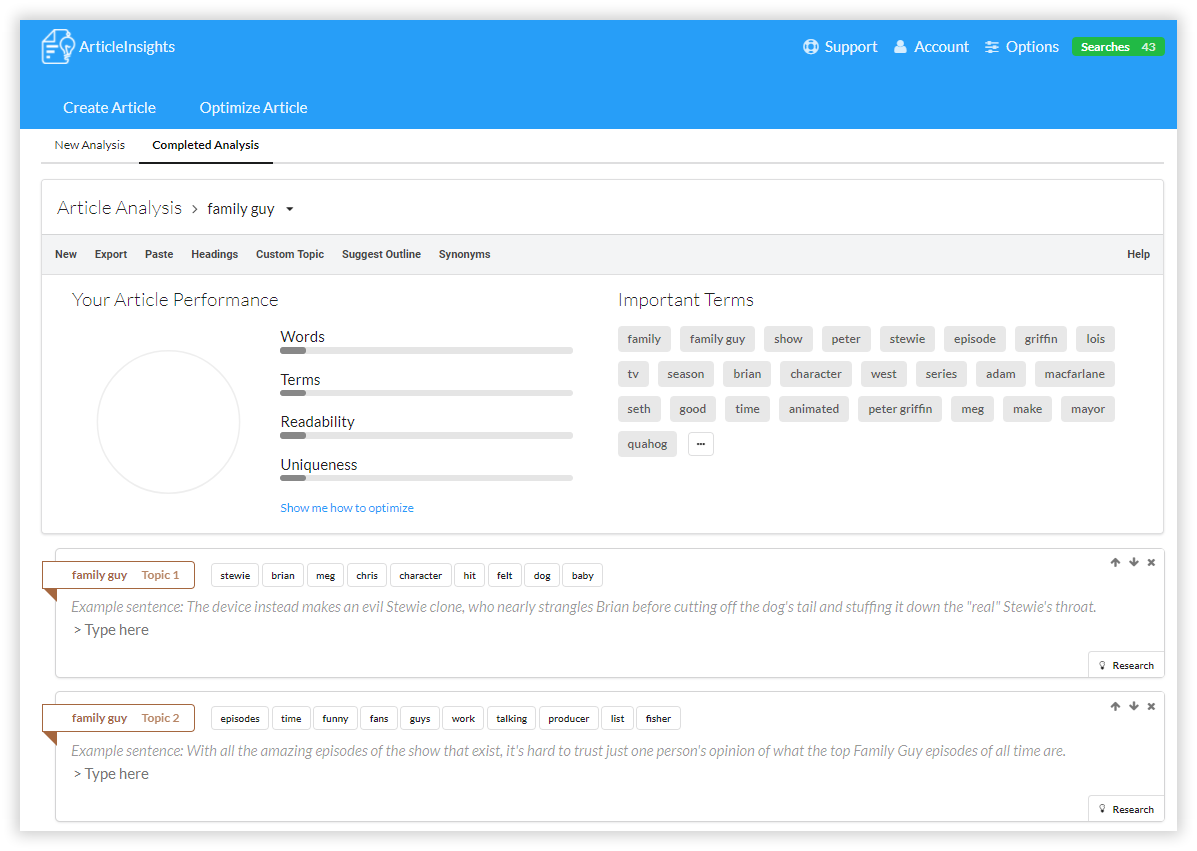Click the animated important term
The width and height of the screenshot is (1197, 851).
click(814, 409)
